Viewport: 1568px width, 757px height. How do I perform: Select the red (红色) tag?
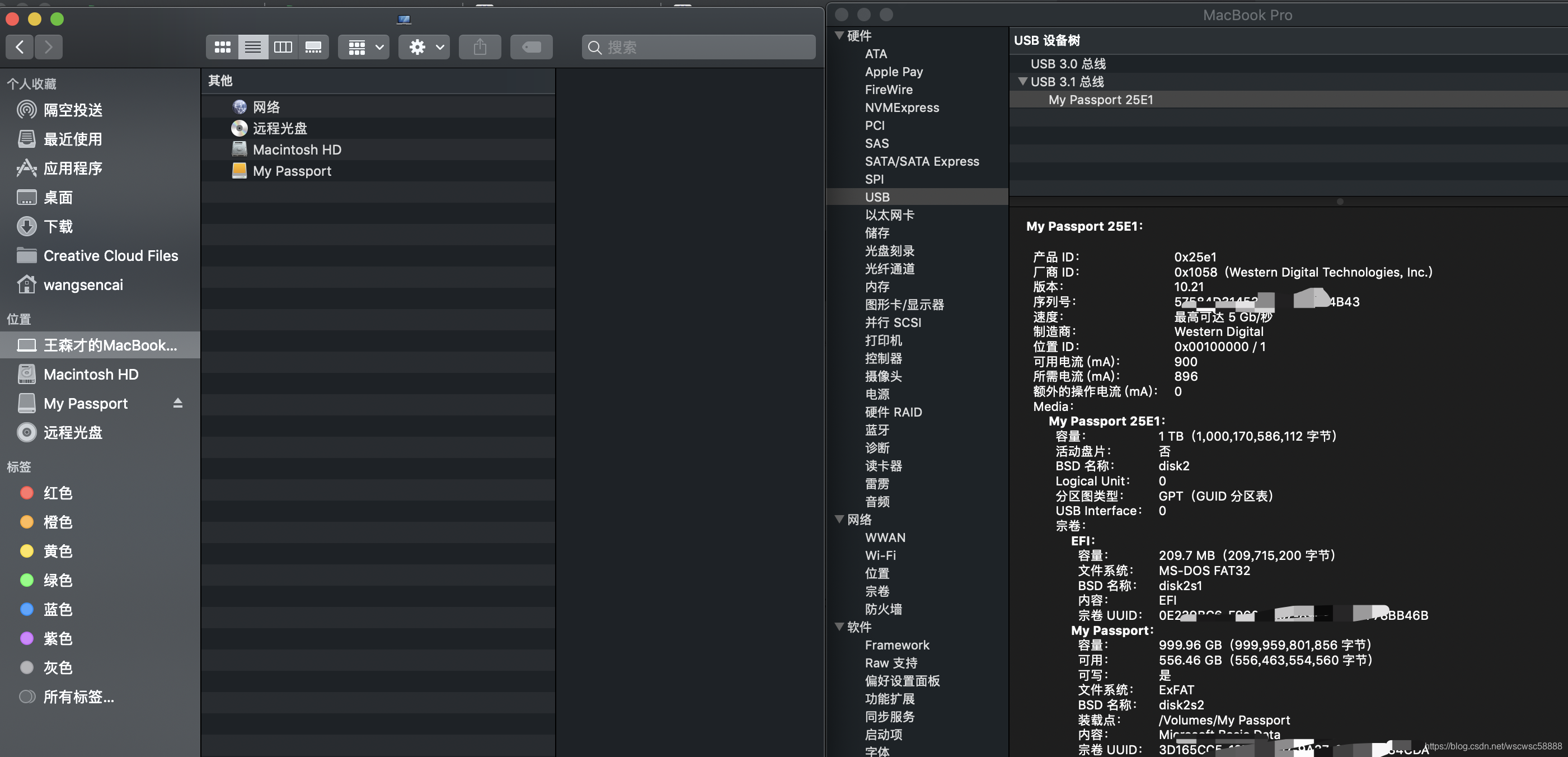pos(58,493)
